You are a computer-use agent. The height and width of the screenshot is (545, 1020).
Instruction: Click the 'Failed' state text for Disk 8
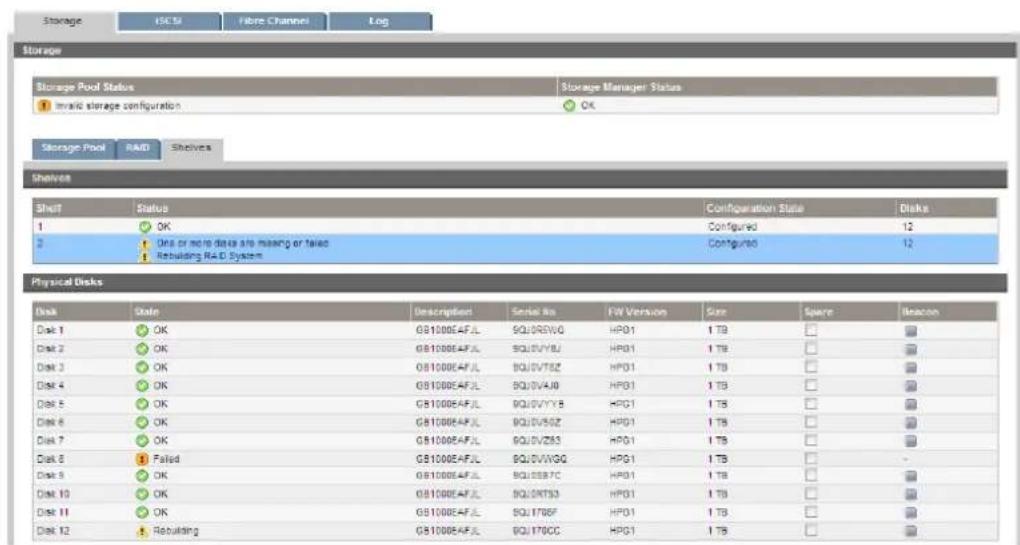coord(167,459)
